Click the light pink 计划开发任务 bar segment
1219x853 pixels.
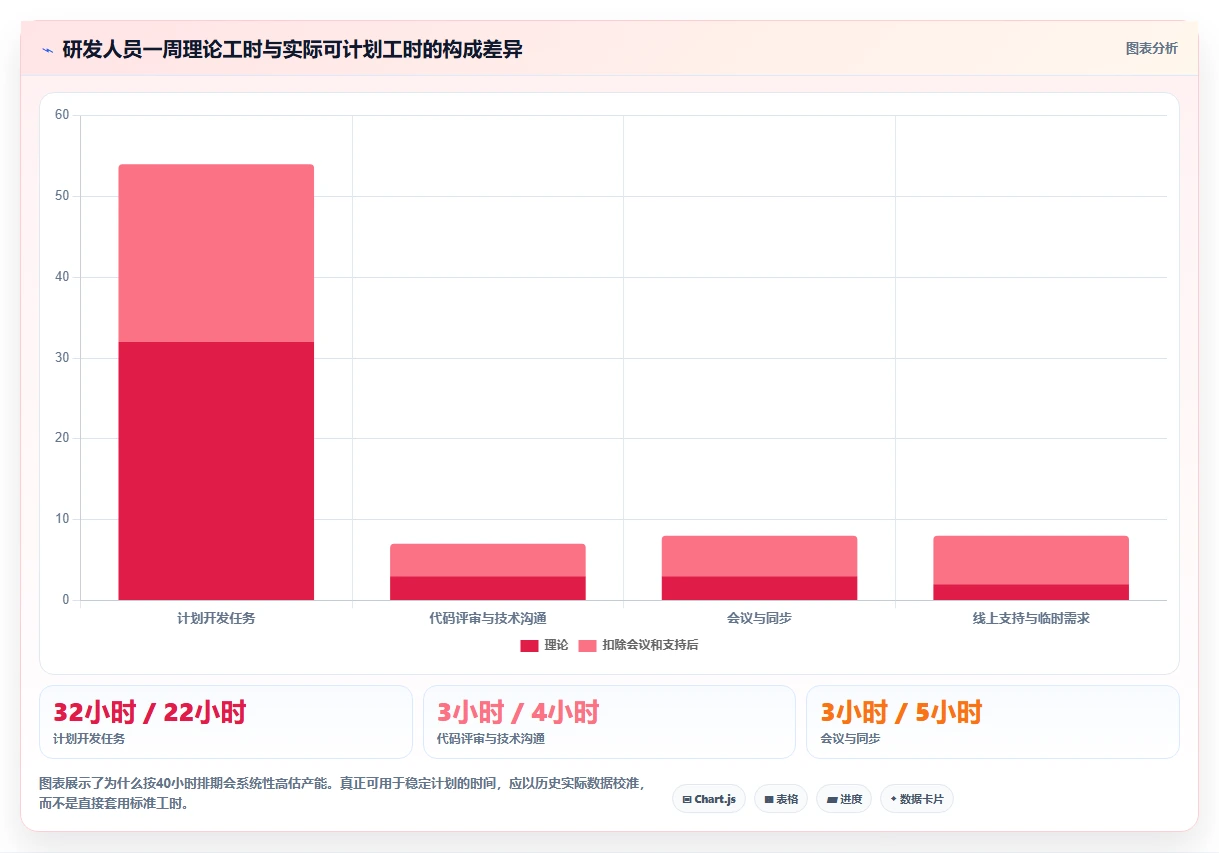[x=216, y=253]
